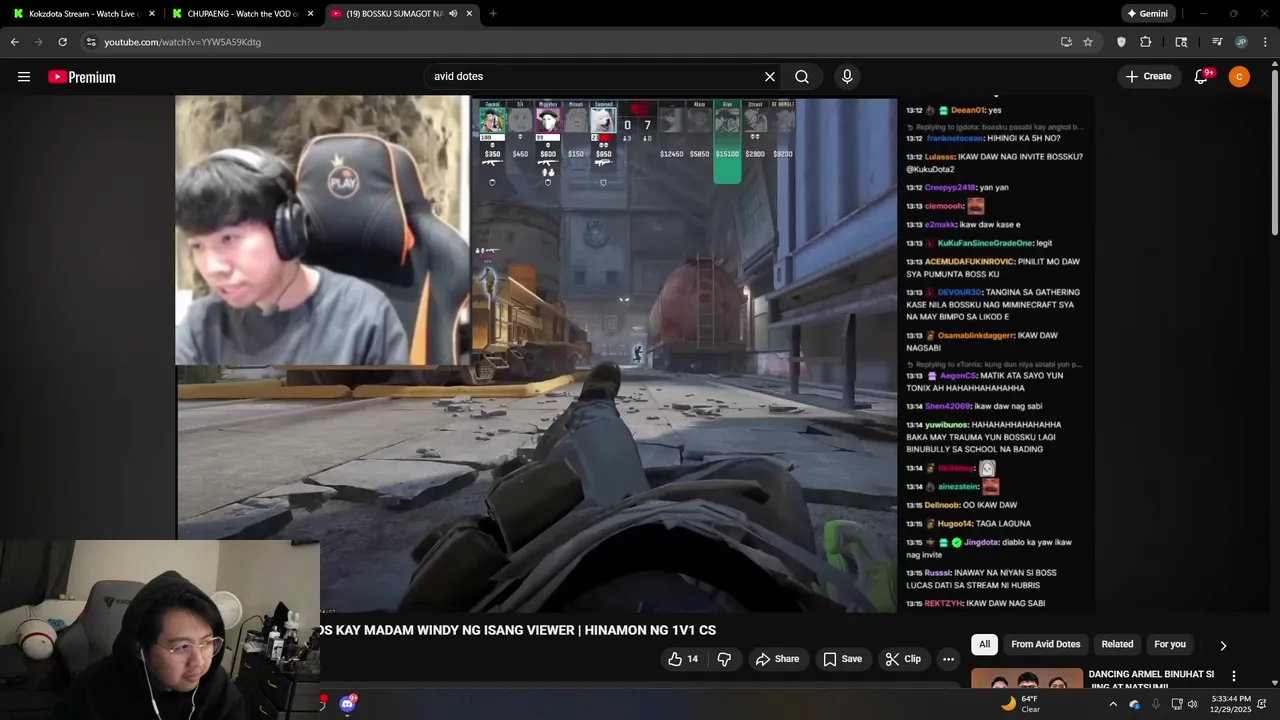
Task: Open Google Lens search icon in toolbar
Action: tap(1181, 42)
